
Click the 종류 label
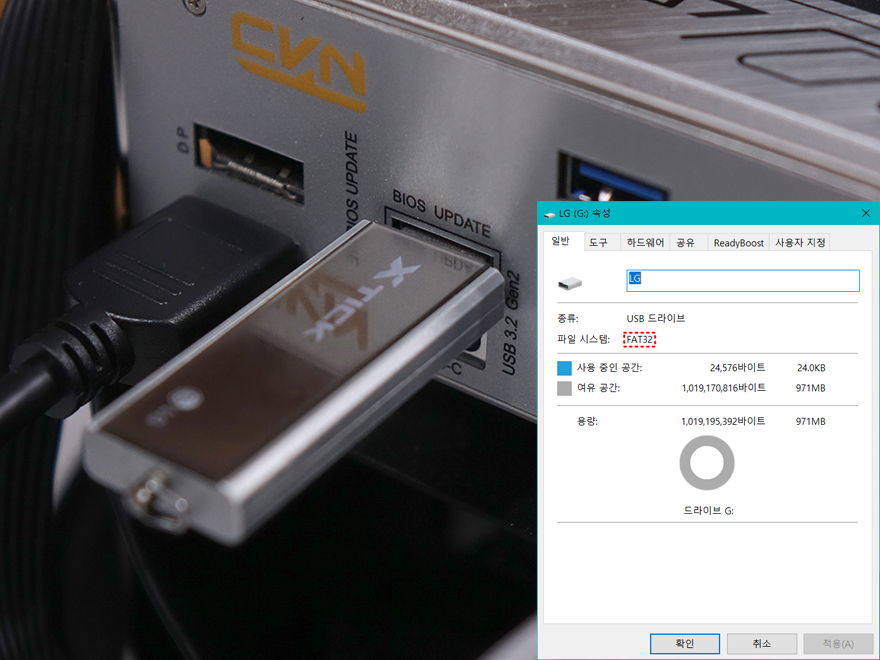[x=567, y=318]
